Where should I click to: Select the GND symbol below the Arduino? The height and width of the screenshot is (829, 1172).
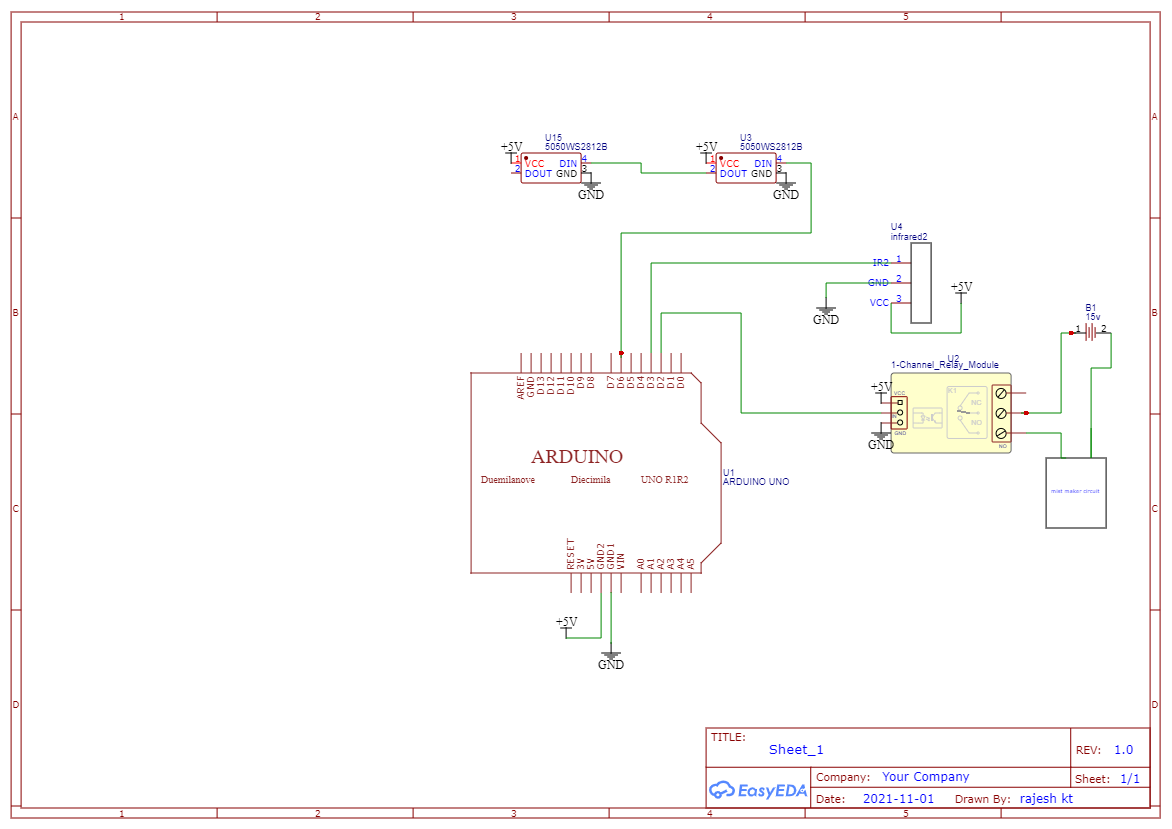[x=611, y=659]
